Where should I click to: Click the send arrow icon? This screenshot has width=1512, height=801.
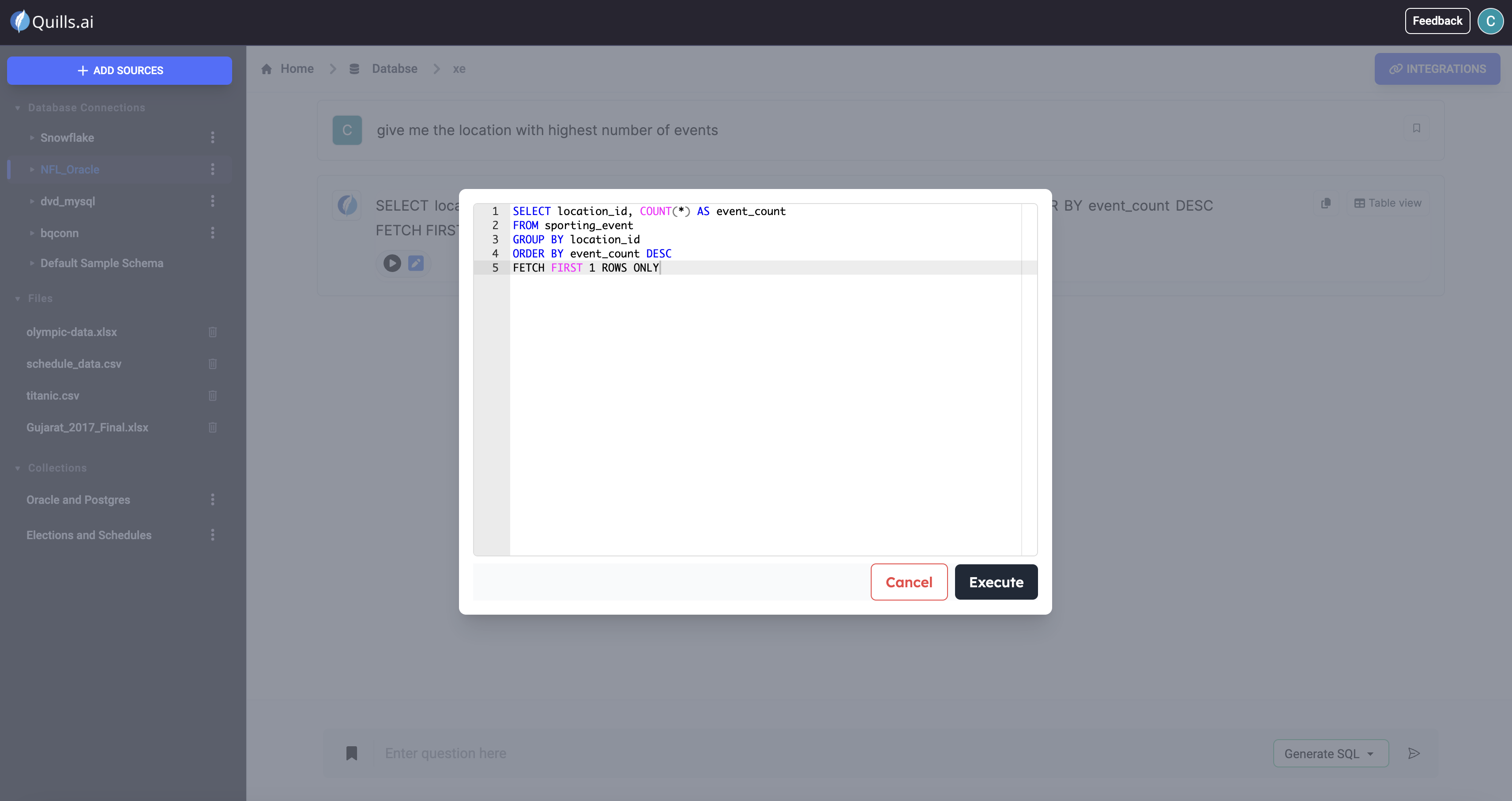click(1414, 753)
